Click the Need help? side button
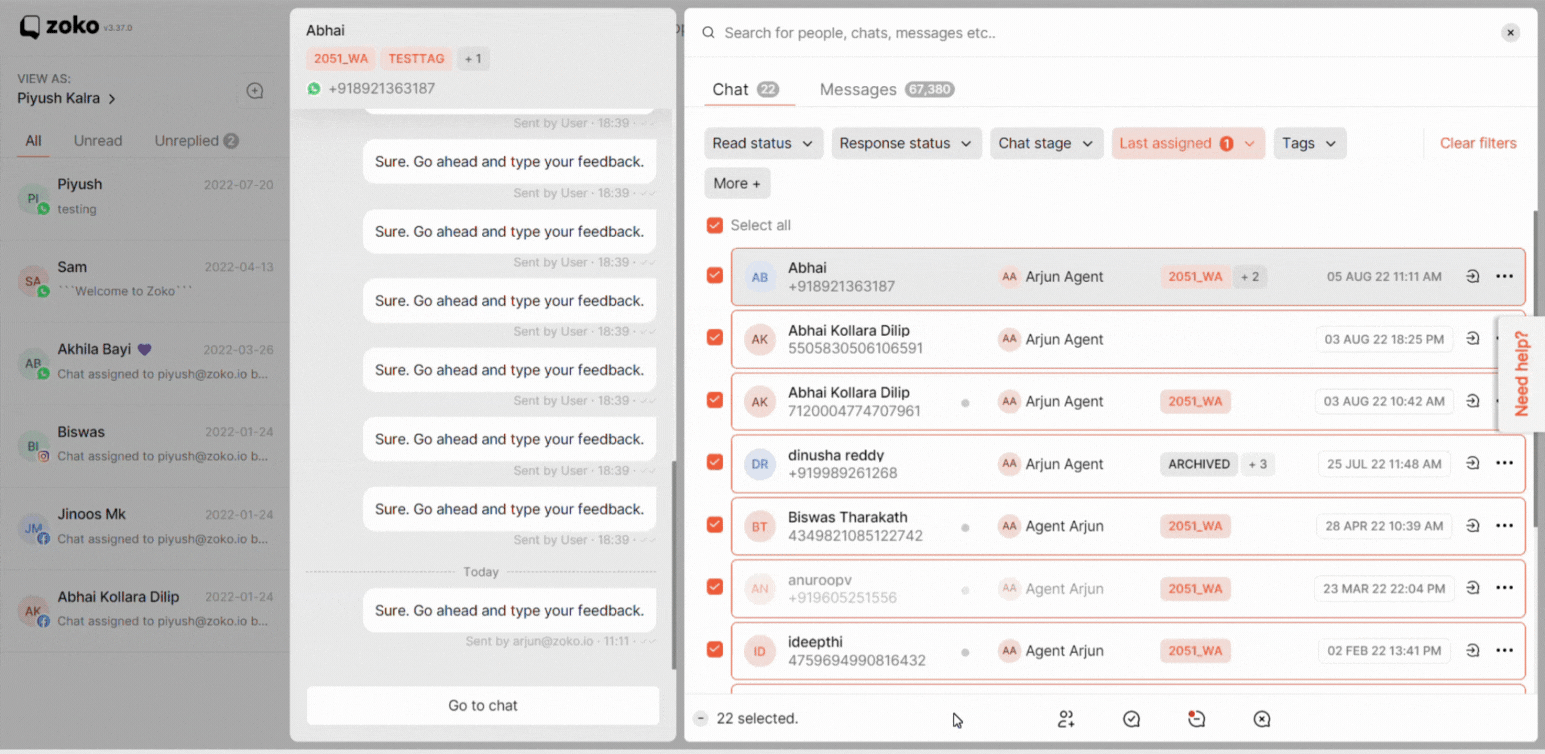 1521,374
